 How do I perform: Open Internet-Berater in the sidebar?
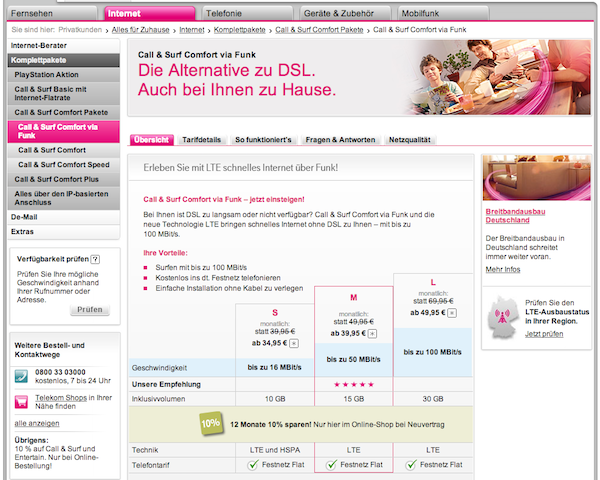tap(64, 46)
